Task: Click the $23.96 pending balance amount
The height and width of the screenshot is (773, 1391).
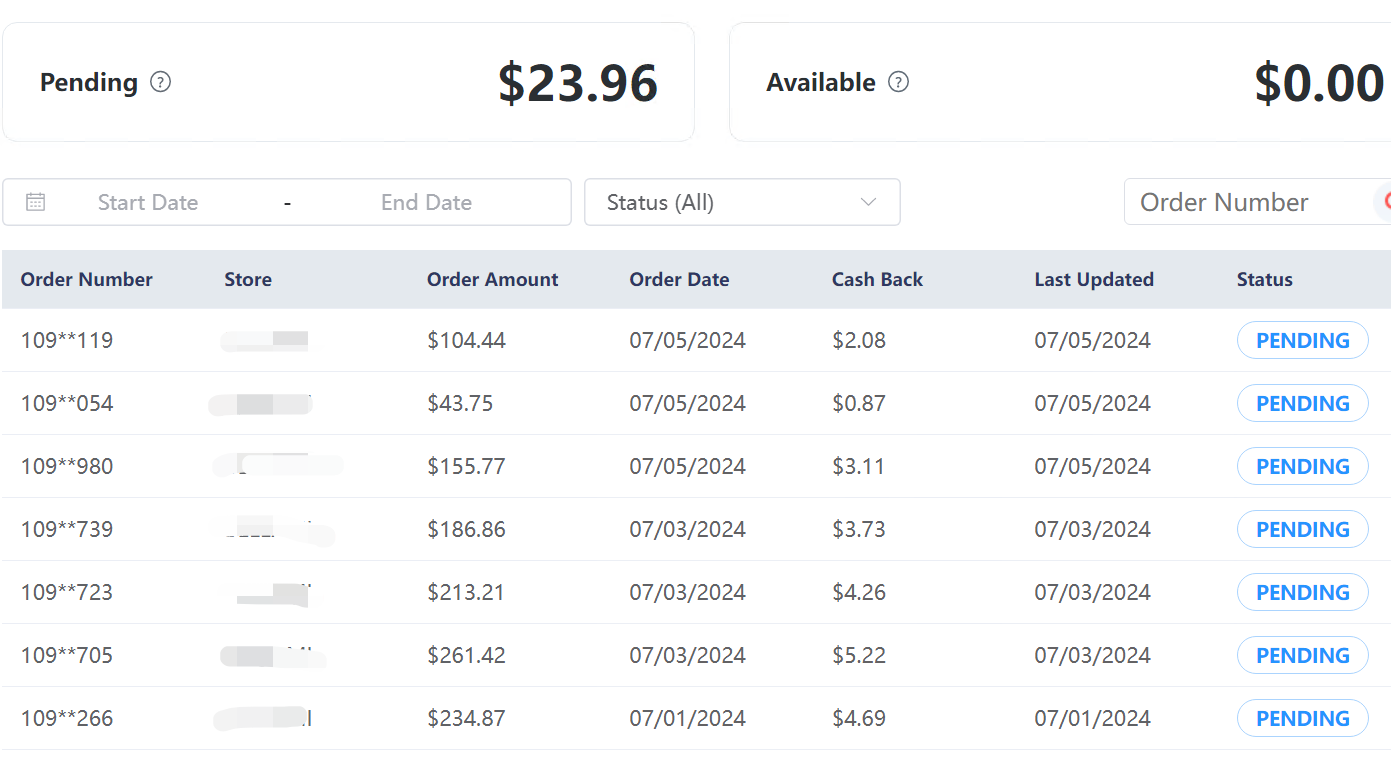Action: click(577, 83)
